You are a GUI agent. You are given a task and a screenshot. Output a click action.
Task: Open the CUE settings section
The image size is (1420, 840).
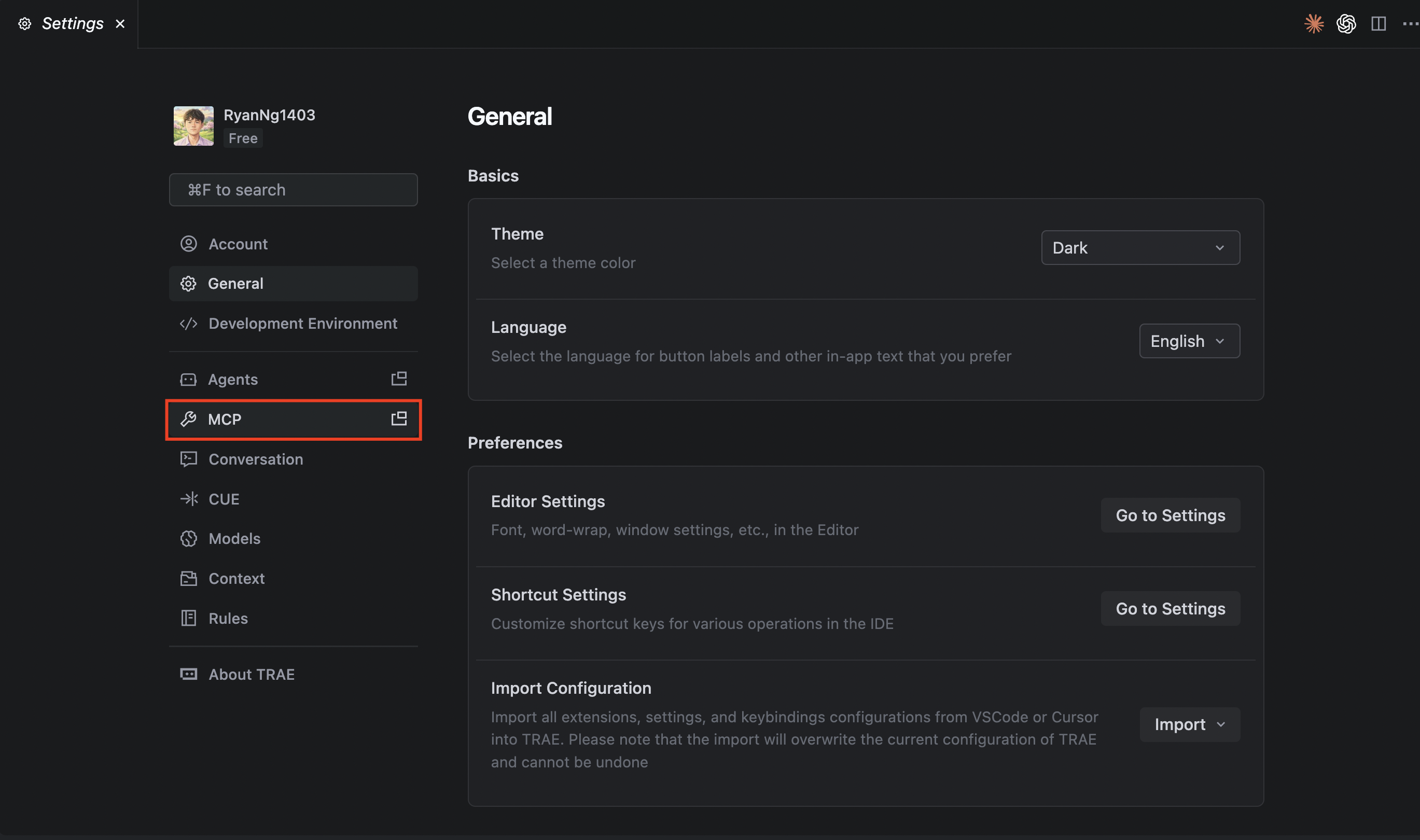tap(224, 499)
